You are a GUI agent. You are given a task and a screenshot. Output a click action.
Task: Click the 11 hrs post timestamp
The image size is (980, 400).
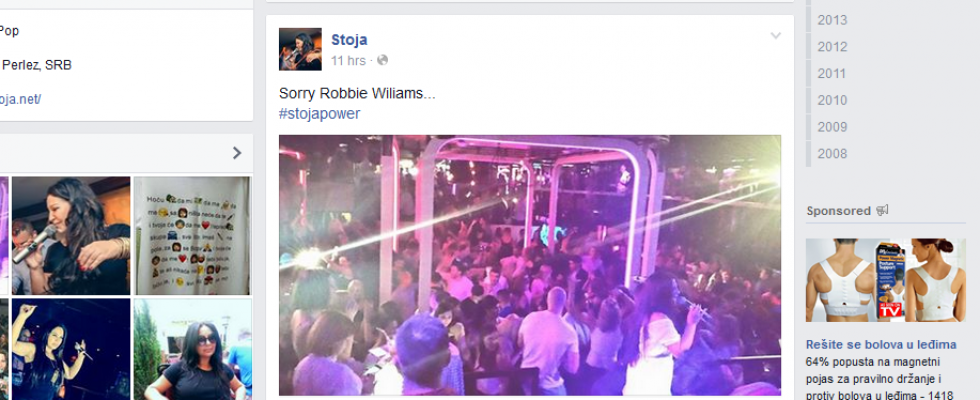click(x=348, y=61)
